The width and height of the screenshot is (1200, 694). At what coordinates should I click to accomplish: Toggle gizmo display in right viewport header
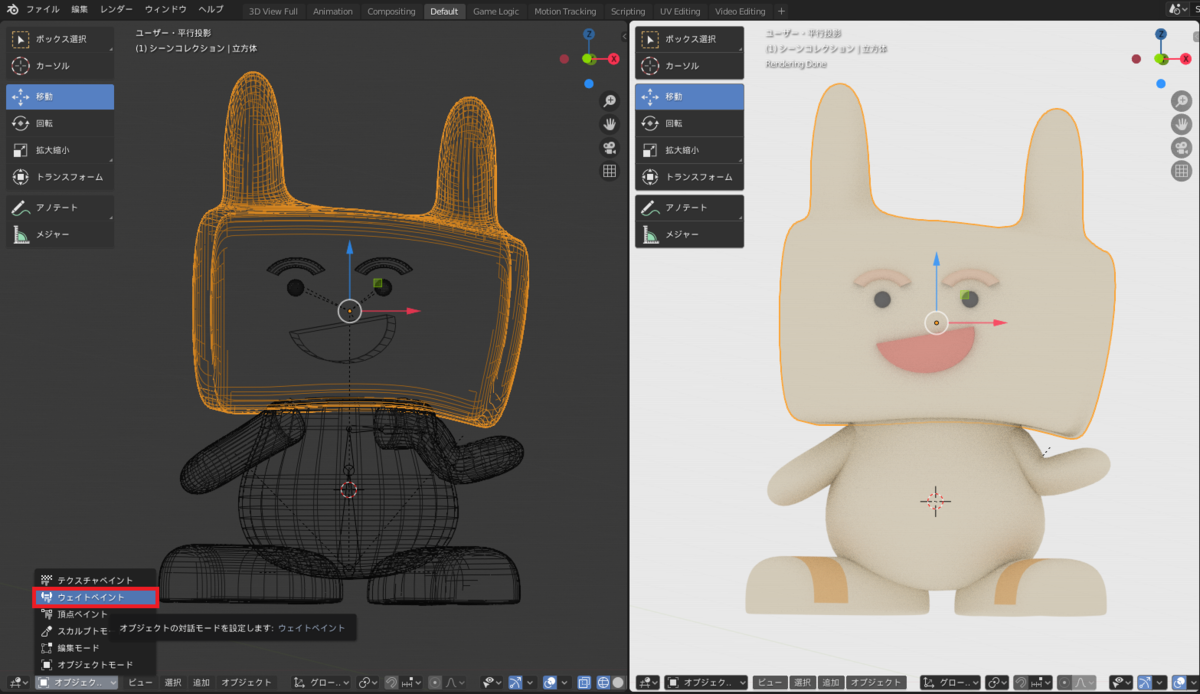pyautogui.click(x=1145, y=683)
